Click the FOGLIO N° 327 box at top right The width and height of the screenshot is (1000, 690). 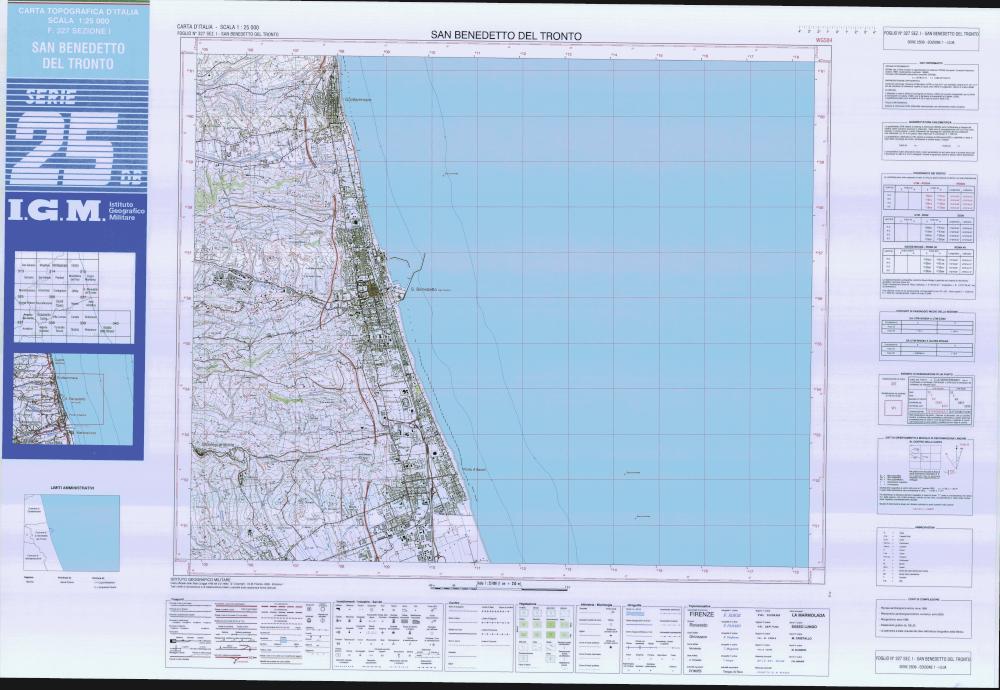tap(931, 40)
